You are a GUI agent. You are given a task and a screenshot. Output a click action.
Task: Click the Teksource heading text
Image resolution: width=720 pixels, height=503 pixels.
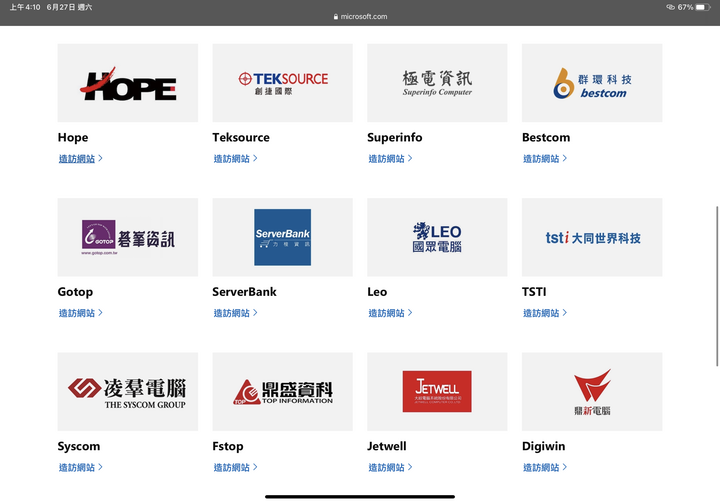click(241, 137)
